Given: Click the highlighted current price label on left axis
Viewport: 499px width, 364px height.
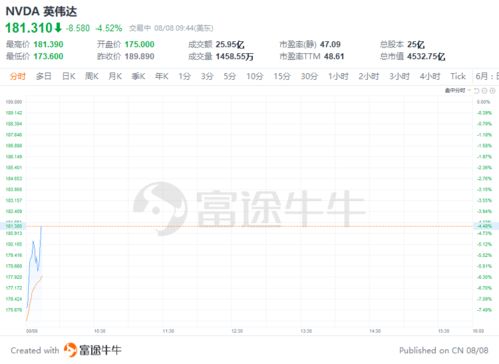Looking at the screenshot, I should coord(13,226).
